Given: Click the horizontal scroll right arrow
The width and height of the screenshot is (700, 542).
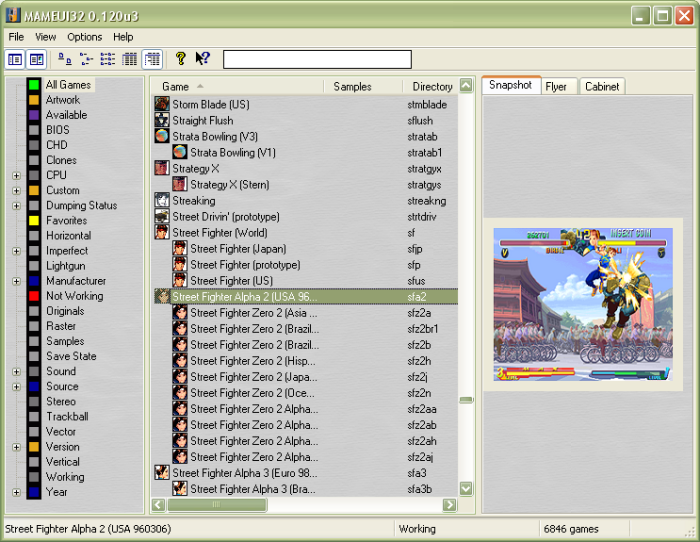Looking at the screenshot, I should click(450, 504).
